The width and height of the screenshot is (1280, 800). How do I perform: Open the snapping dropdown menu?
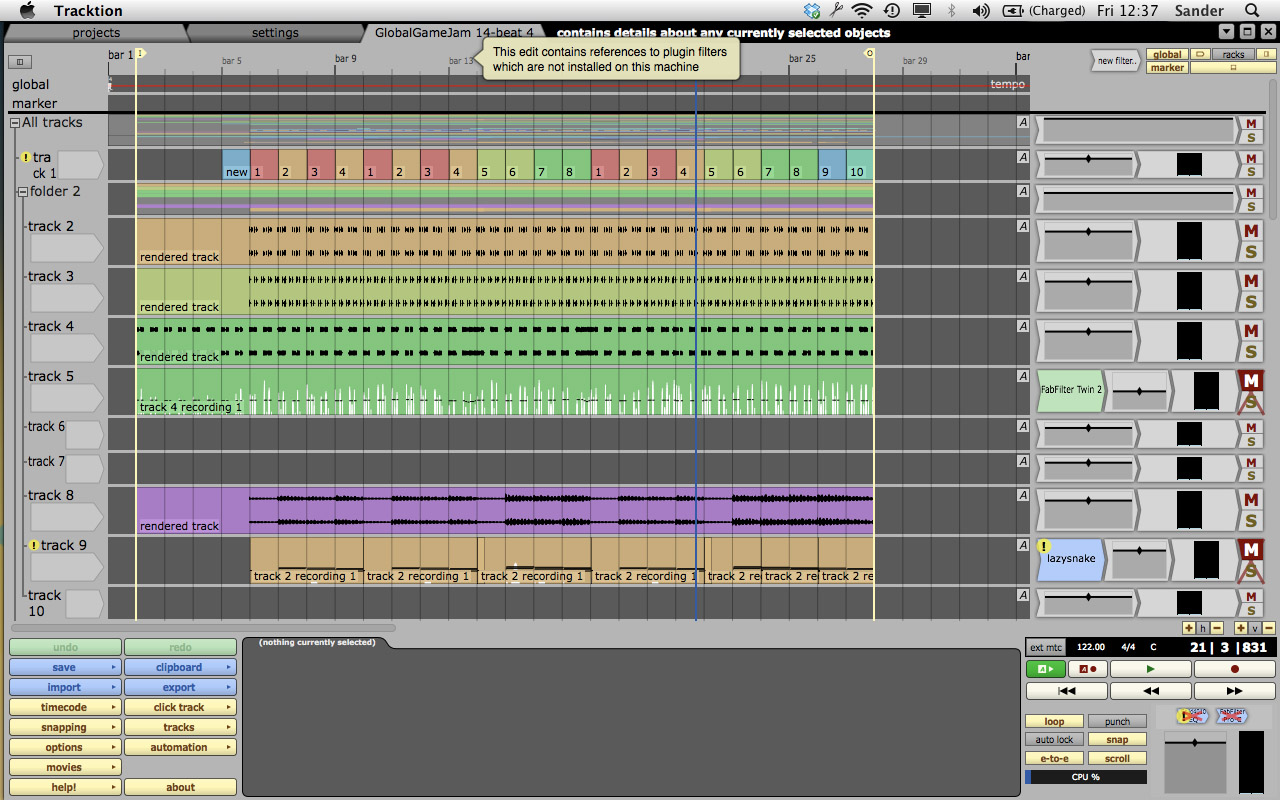[x=65, y=727]
